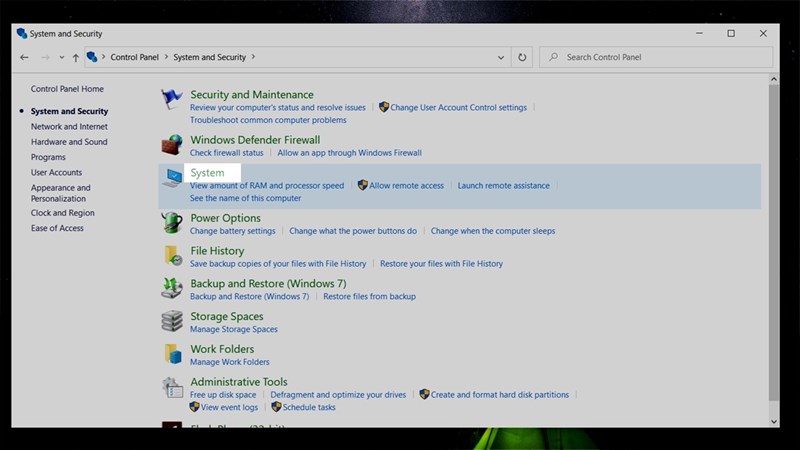
Task: Click Defragment and optimize your drives
Action: coord(338,395)
